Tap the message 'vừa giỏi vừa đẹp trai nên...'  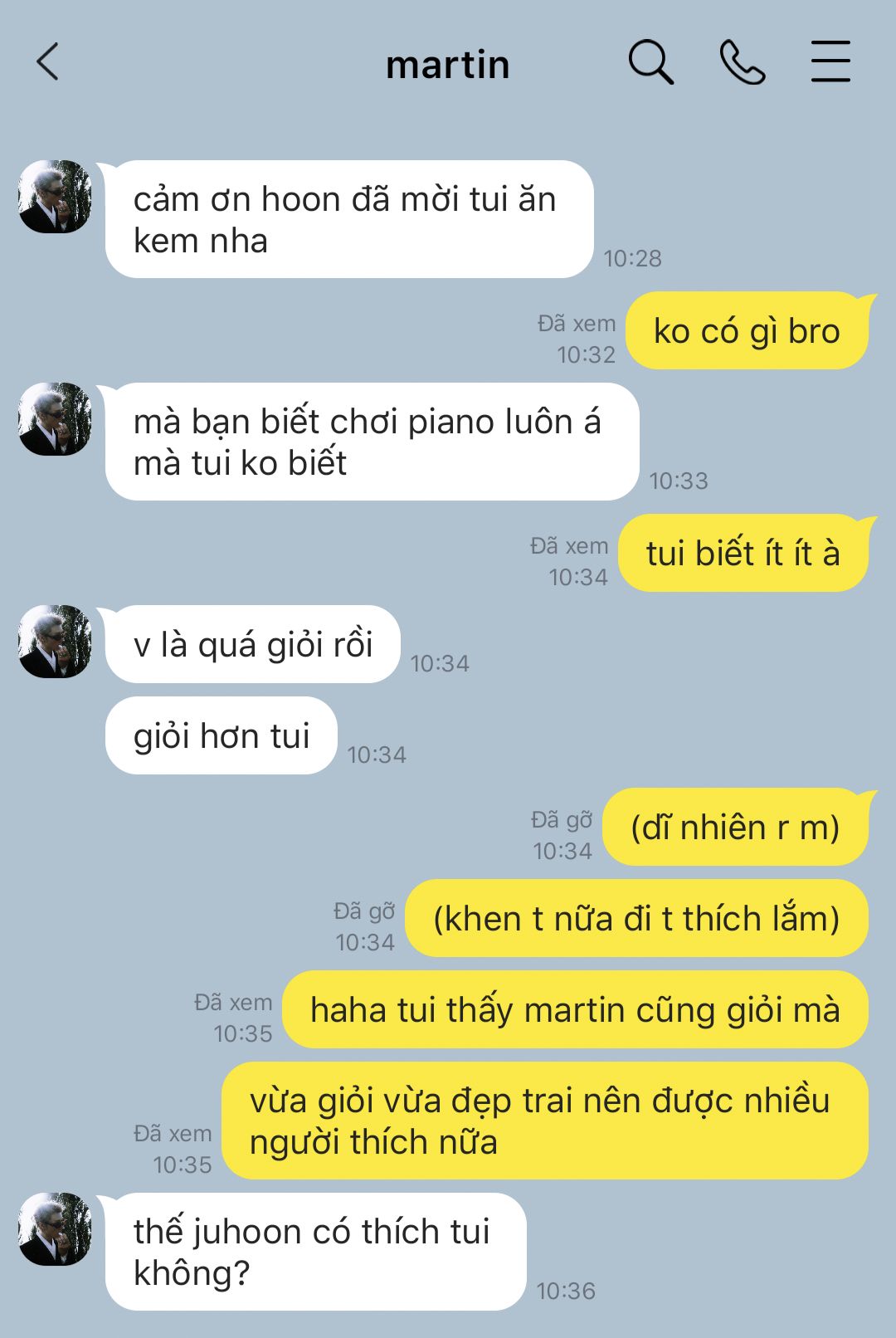545,1121
